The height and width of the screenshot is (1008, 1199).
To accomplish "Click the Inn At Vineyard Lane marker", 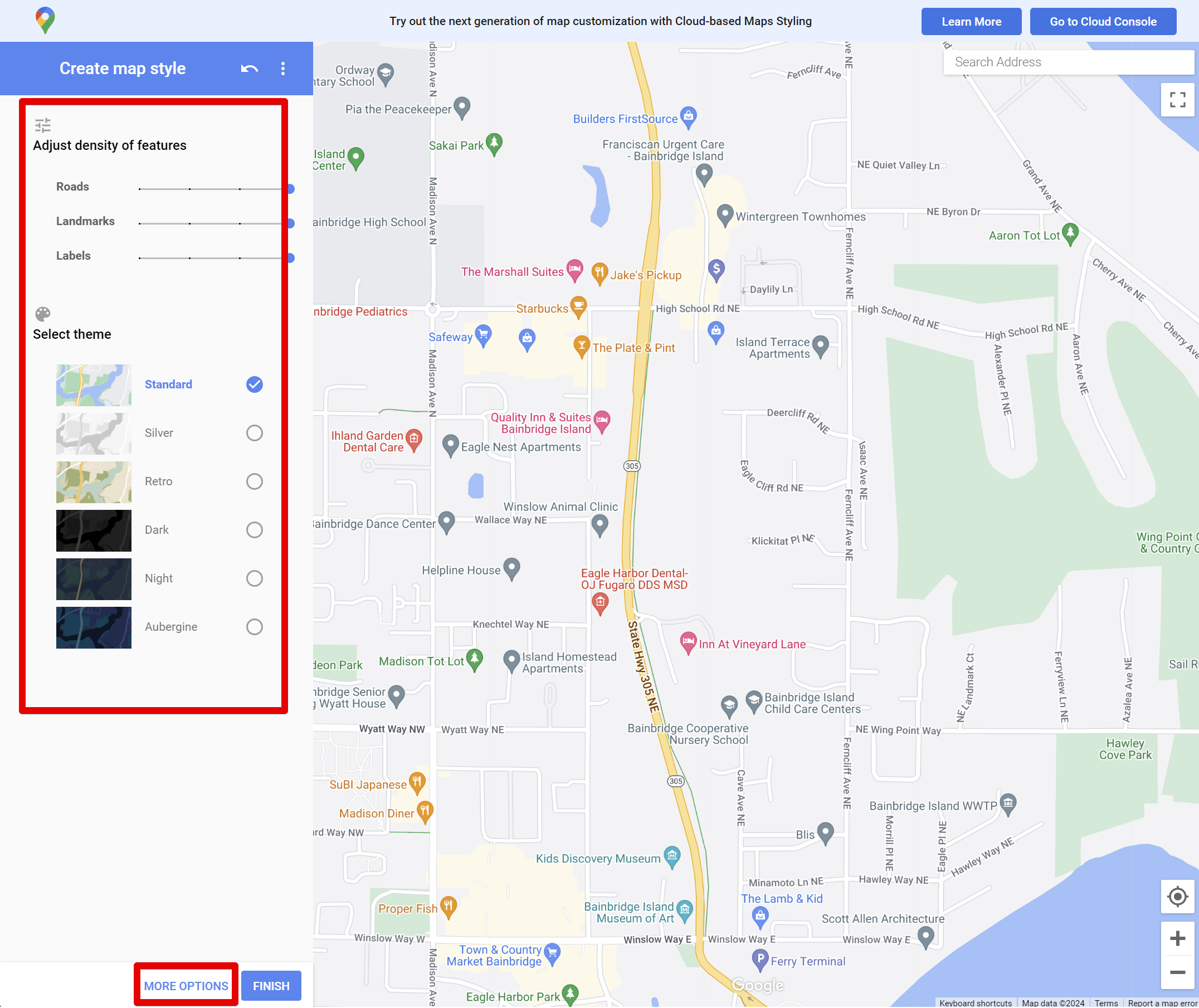I will pyautogui.click(x=688, y=644).
